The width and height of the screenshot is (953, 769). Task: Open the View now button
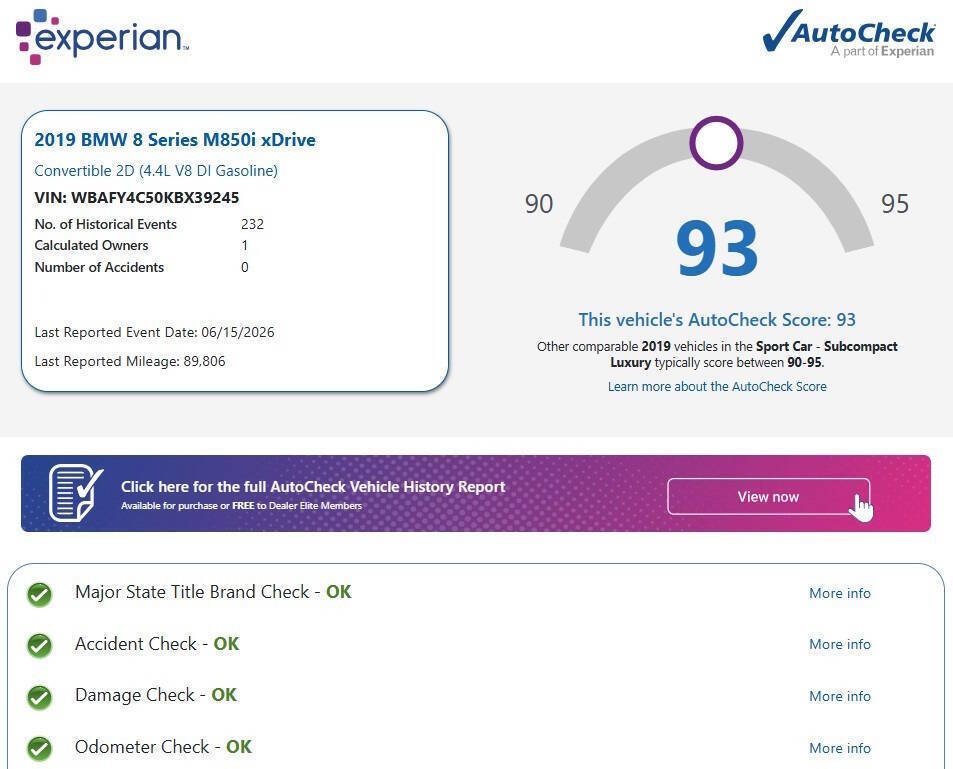click(x=768, y=497)
